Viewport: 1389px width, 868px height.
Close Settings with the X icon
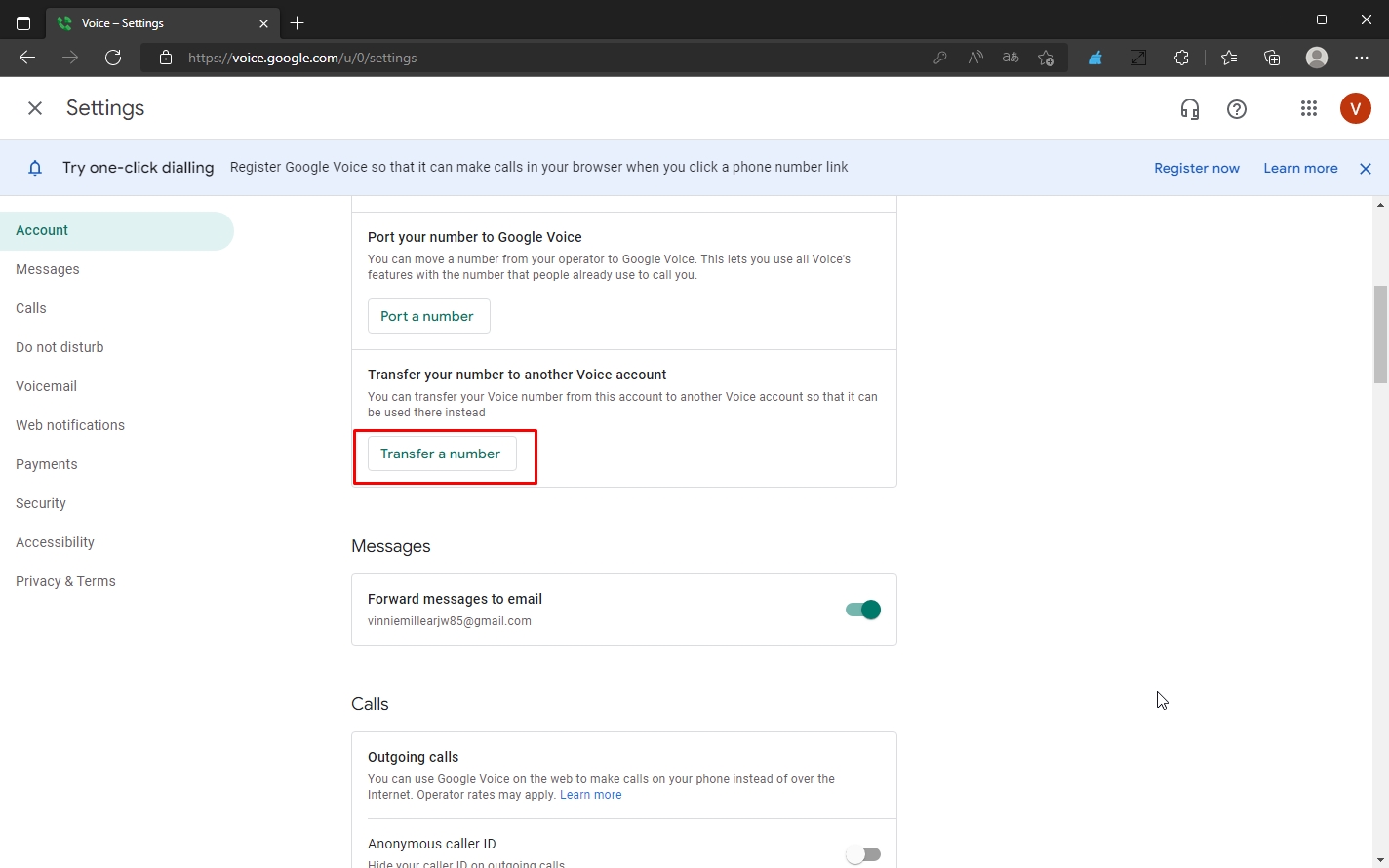pos(35,108)
